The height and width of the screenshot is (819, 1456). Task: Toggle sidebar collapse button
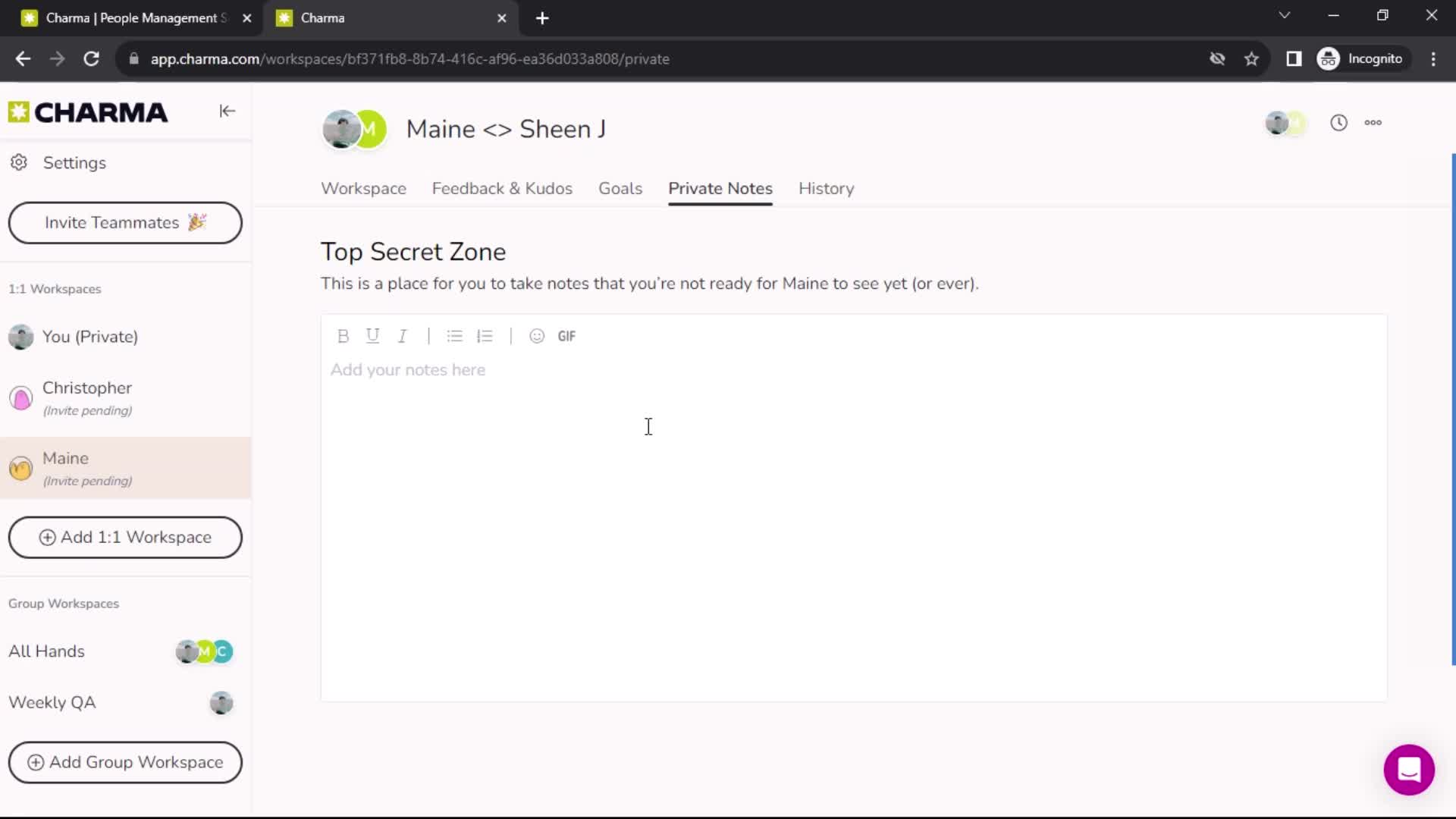point(227,111)
